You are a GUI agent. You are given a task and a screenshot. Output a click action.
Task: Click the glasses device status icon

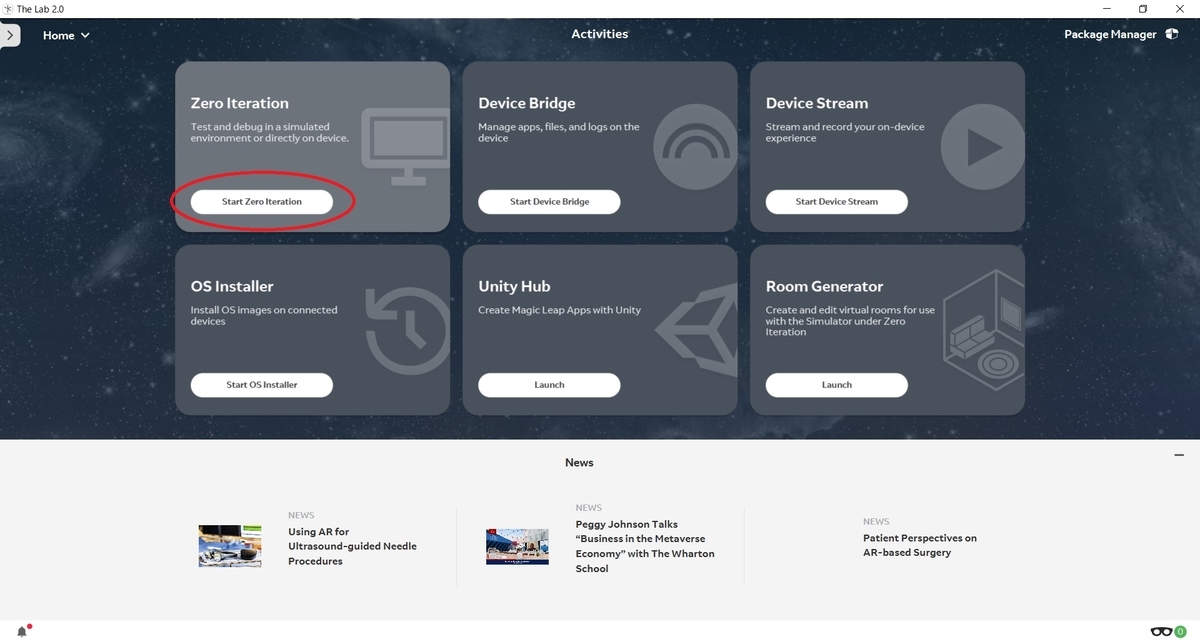pyautogui.click(x=1161, y=631)
